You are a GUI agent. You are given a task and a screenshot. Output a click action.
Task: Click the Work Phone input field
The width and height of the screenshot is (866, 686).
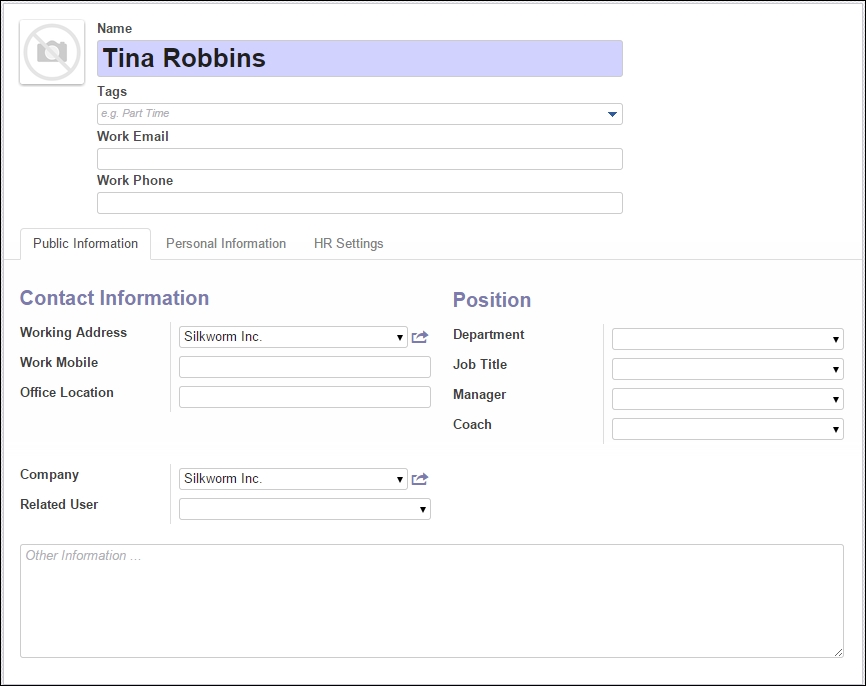tap(360, 203)
